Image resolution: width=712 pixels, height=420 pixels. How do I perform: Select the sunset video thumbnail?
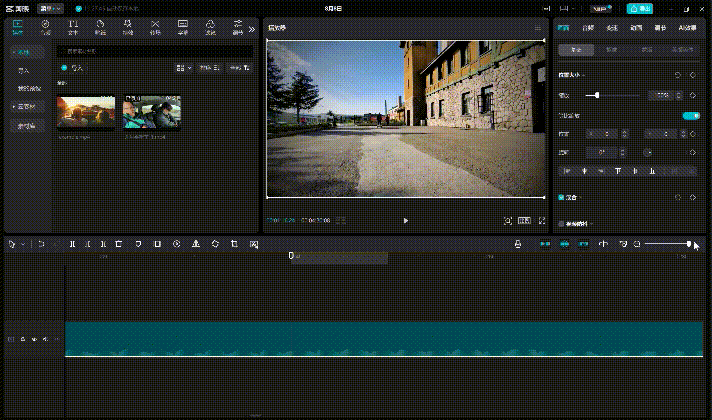coord(86,112)
